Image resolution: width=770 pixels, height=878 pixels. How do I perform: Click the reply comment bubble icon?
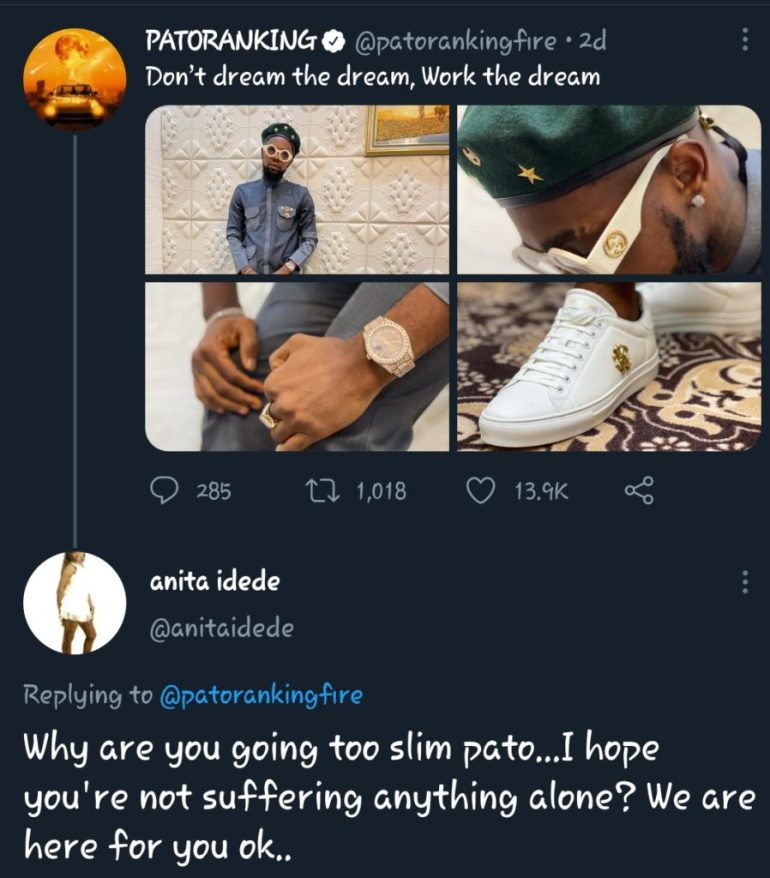164,490
